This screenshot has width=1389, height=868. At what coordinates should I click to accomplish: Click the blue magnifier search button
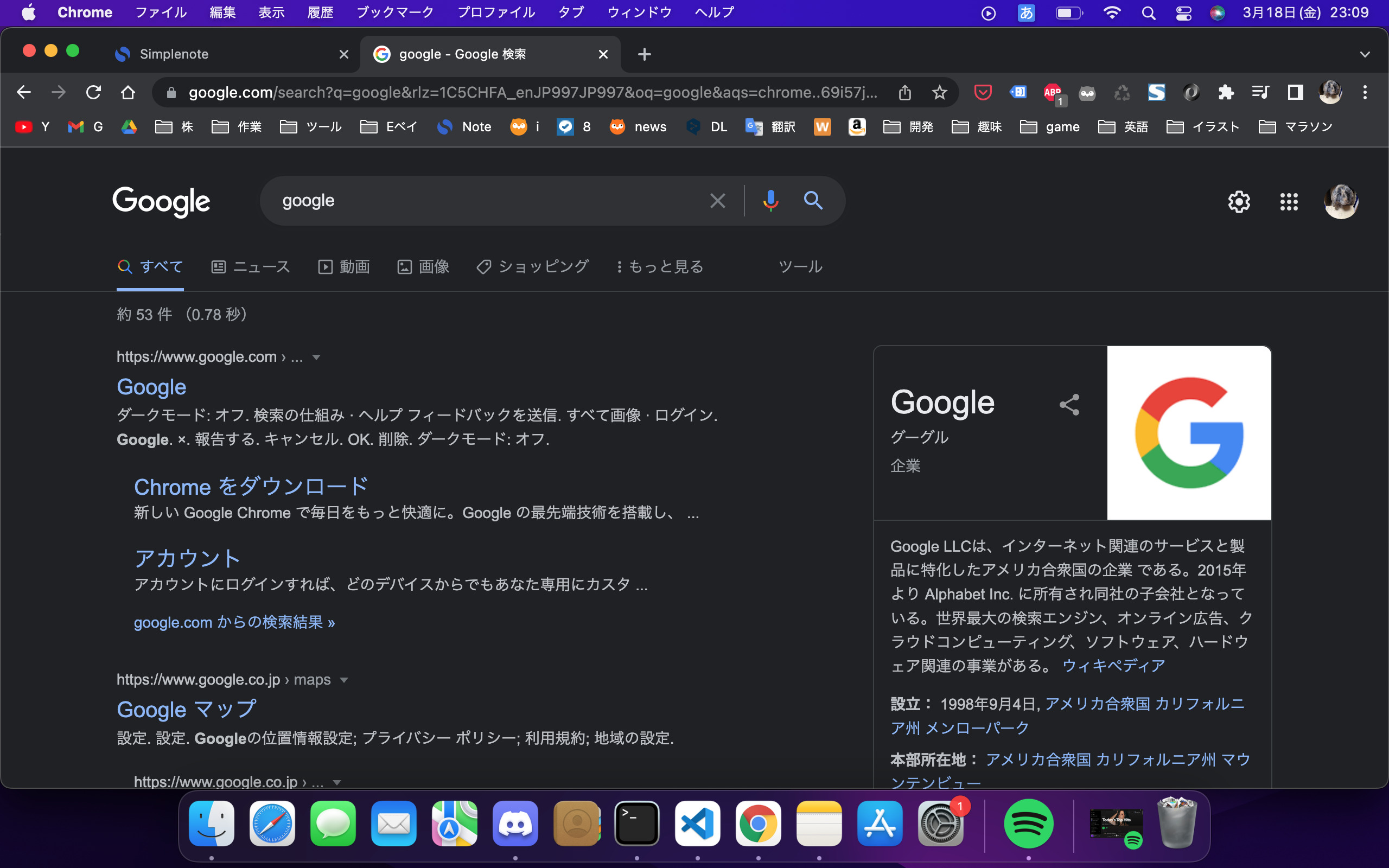pos(813,200)
